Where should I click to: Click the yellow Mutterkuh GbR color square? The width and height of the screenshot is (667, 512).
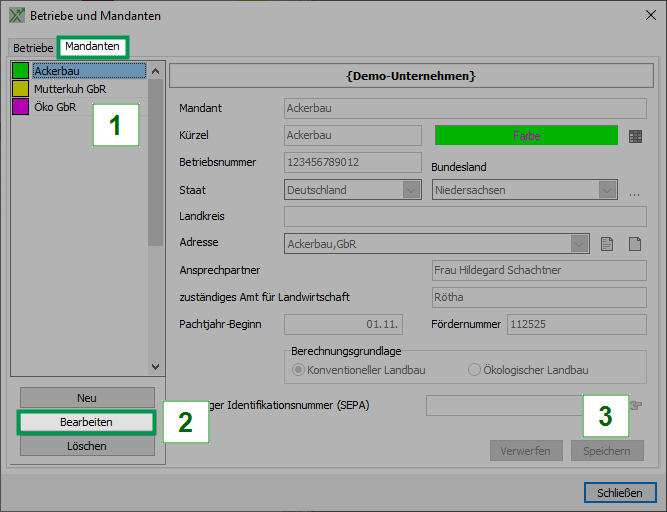[x=20, y=88]
